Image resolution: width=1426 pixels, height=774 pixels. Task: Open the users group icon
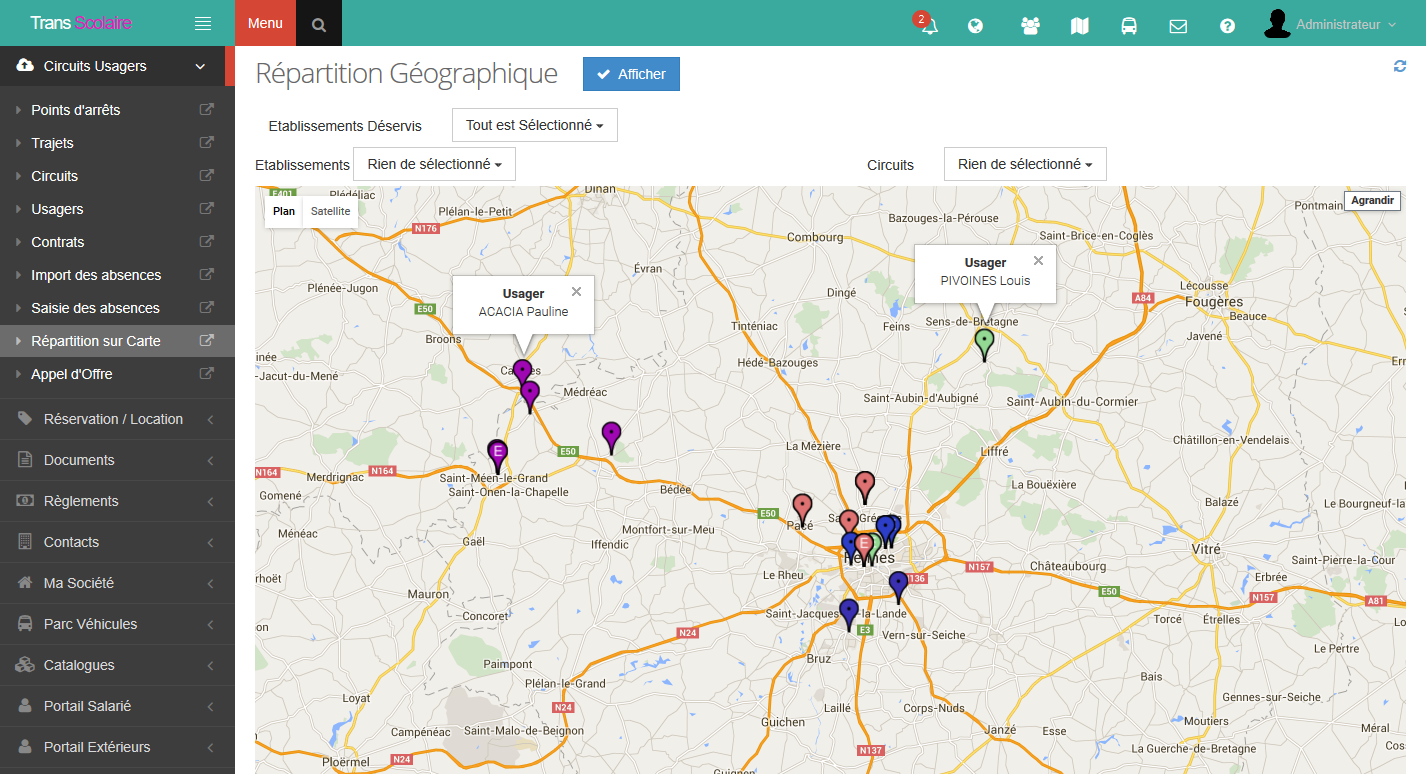point(1030,26)
